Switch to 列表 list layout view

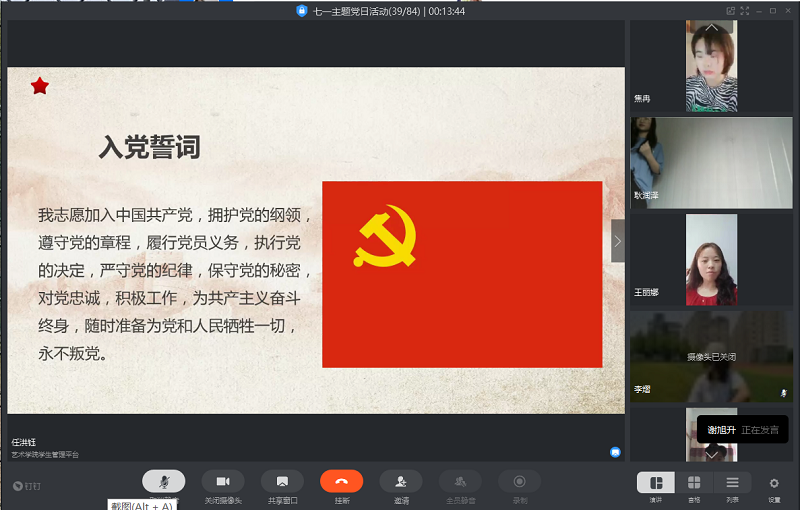pyautogui.click(x=732, y=483)
